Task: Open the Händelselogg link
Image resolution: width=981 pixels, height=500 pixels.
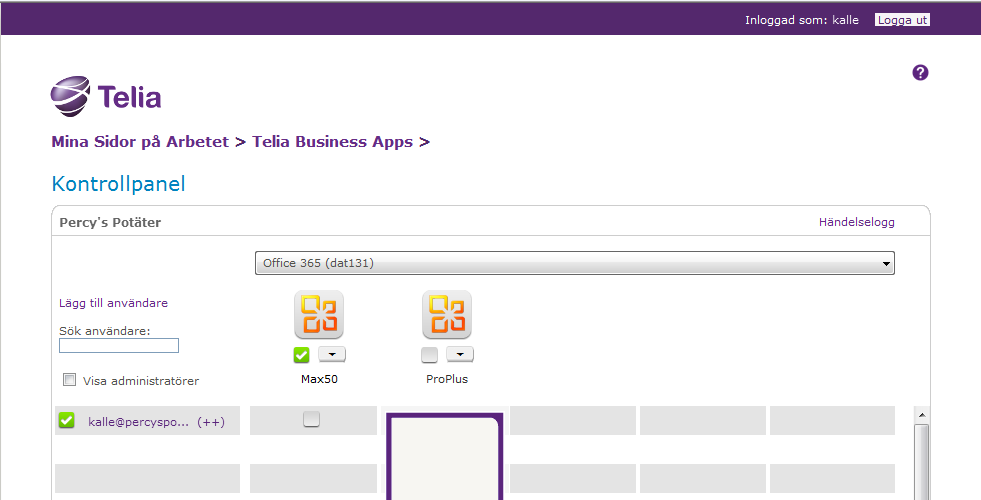Action: pos(856,222)
